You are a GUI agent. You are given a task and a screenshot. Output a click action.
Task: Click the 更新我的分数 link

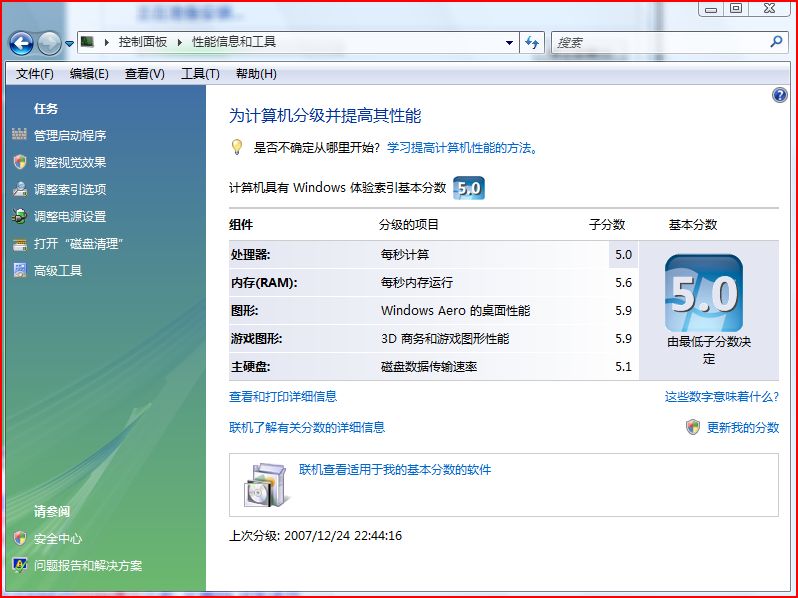point(742,427)
